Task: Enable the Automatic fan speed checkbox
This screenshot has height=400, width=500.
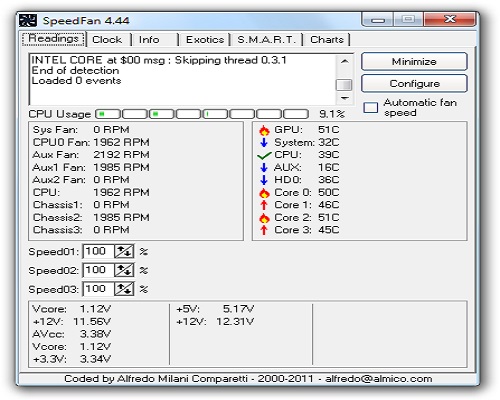Action: (371, 108)
